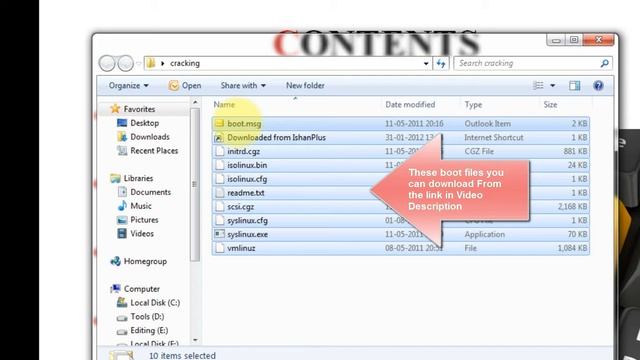640x360 pixels.
Task: Open Local Disk (C:) drive
Action: pyautogui.click(x=148, y=302)
